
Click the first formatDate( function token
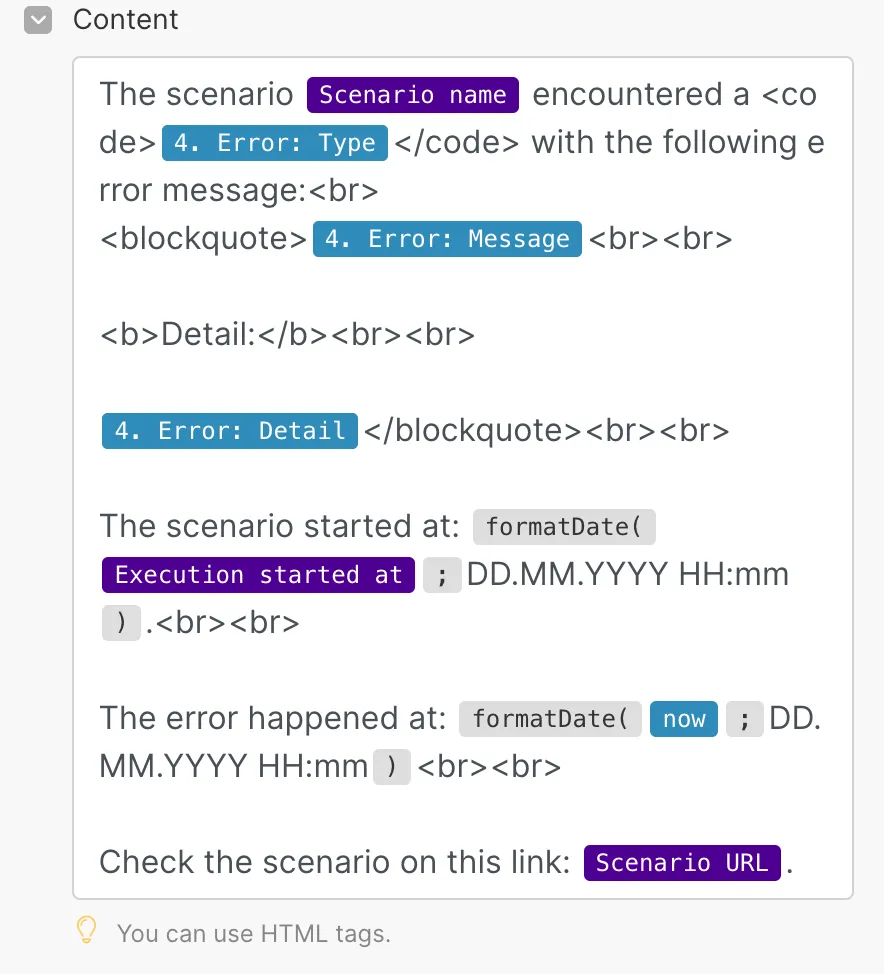point(564,527)
